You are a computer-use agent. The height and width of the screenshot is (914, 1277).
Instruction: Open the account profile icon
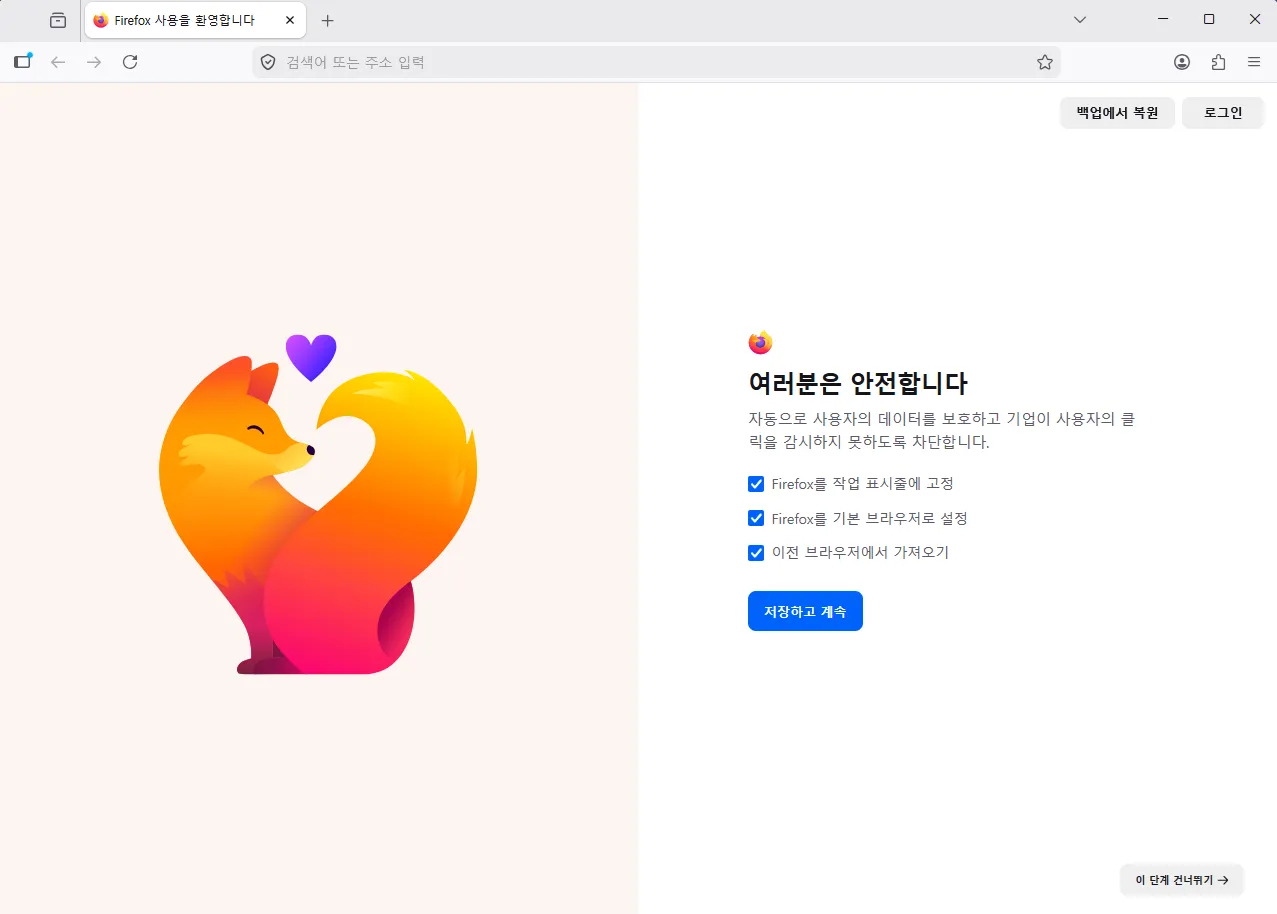pos(1182,62)
